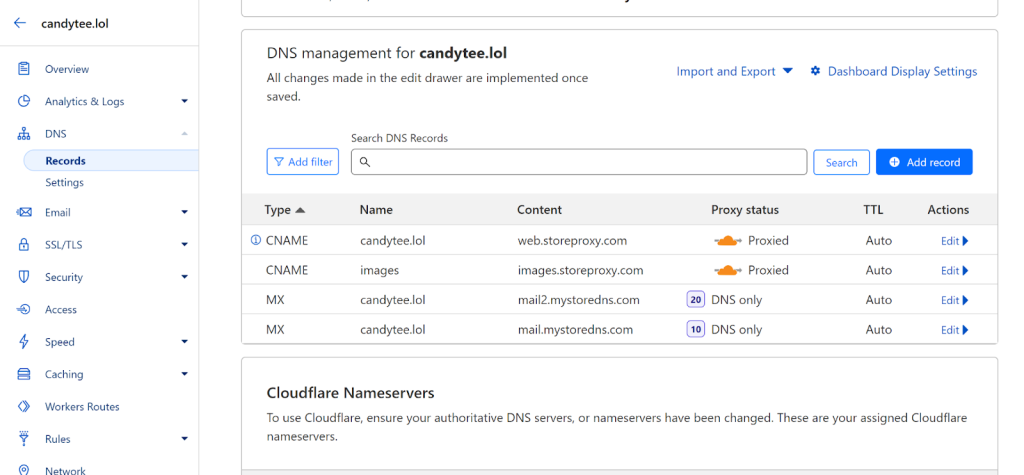
Task: Edit the web.storeproxy.com CNAME record
Action: [954, 240]
